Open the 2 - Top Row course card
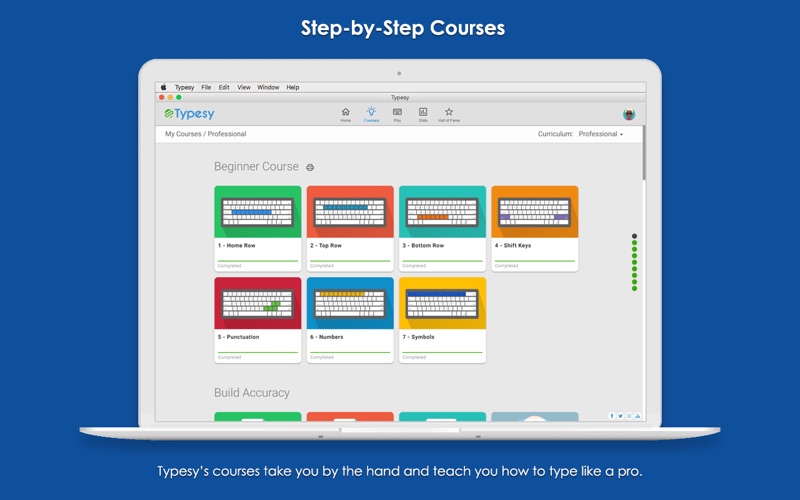 point(350,228)
